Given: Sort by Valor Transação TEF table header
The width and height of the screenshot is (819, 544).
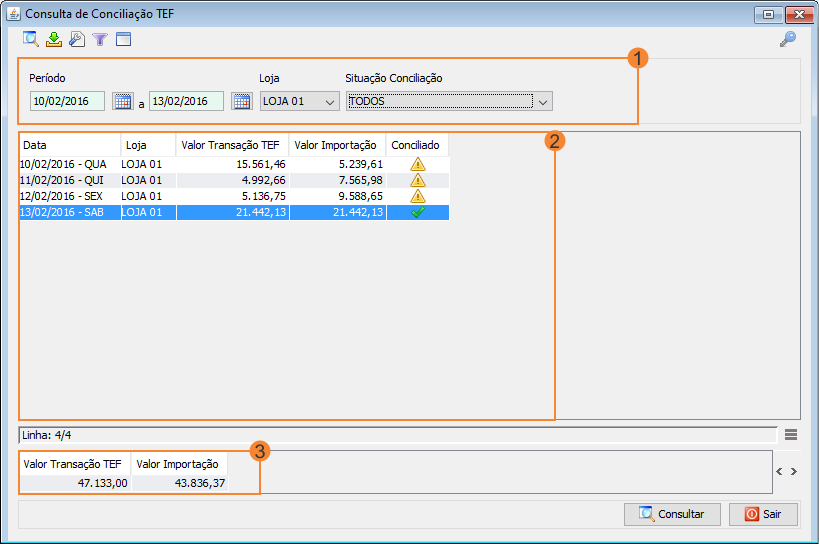Looking at the screenshot, I should coord(232,145).
